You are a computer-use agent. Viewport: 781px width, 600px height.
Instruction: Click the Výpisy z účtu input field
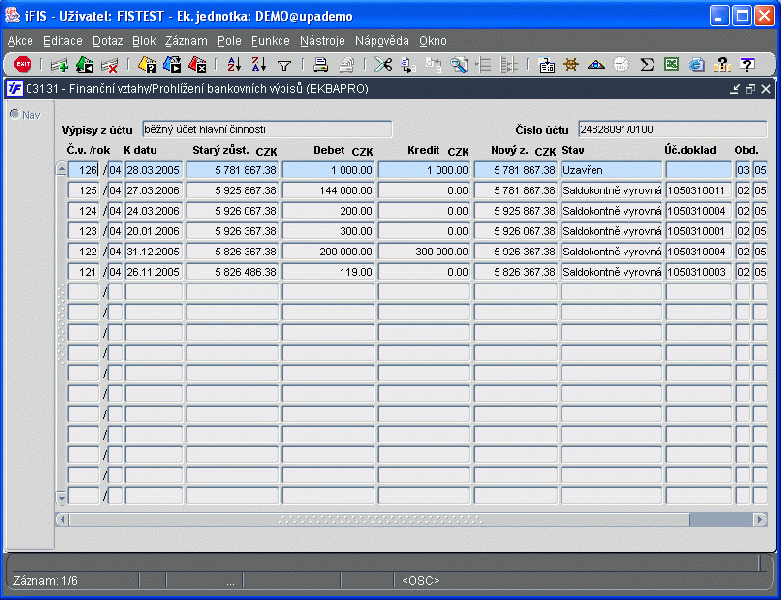(x=267, y=129)
